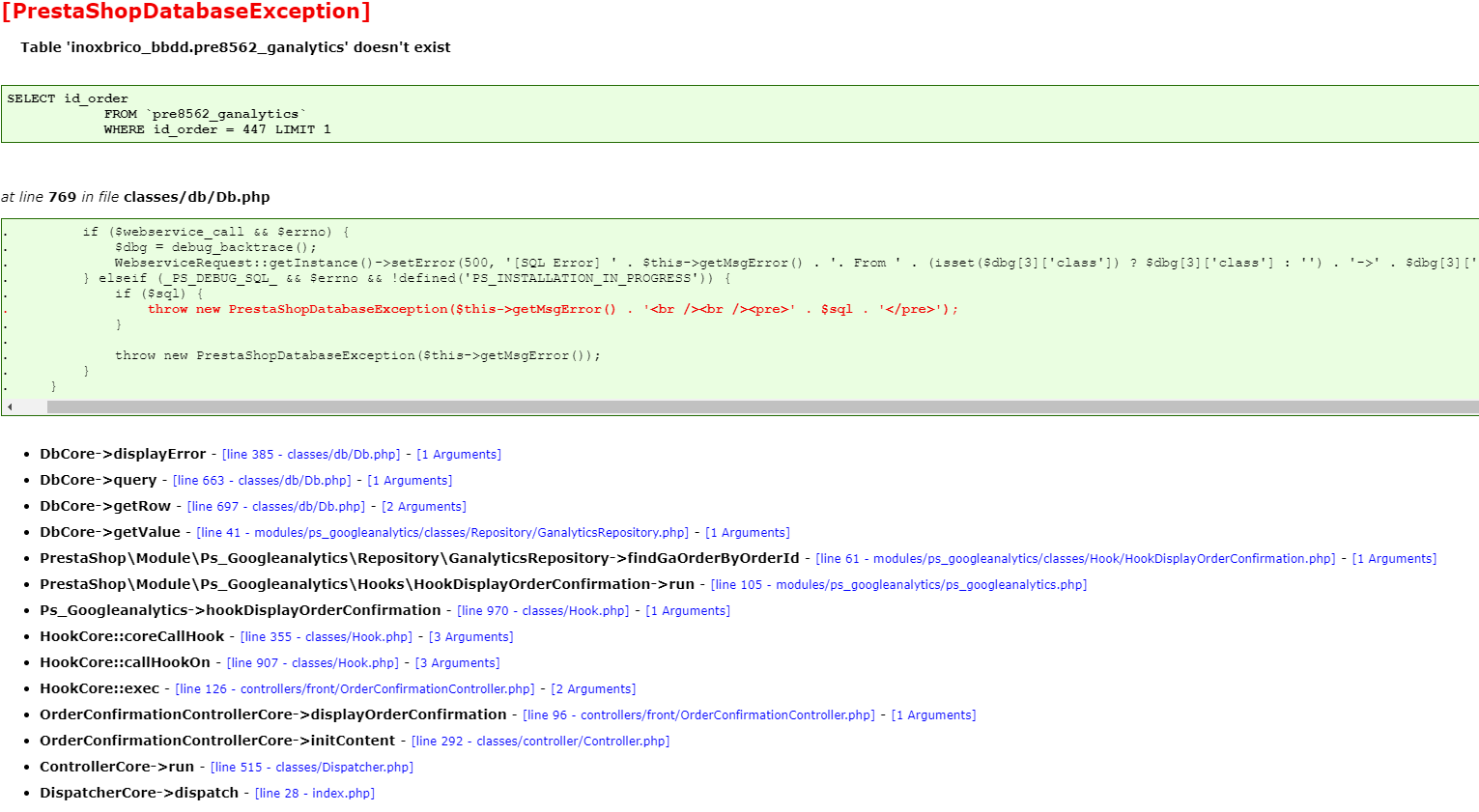The height and width of the screenshot is (812, 1479).
Task: Open line 41 GanalyticsRepository.php link
Action: point(442,533)
